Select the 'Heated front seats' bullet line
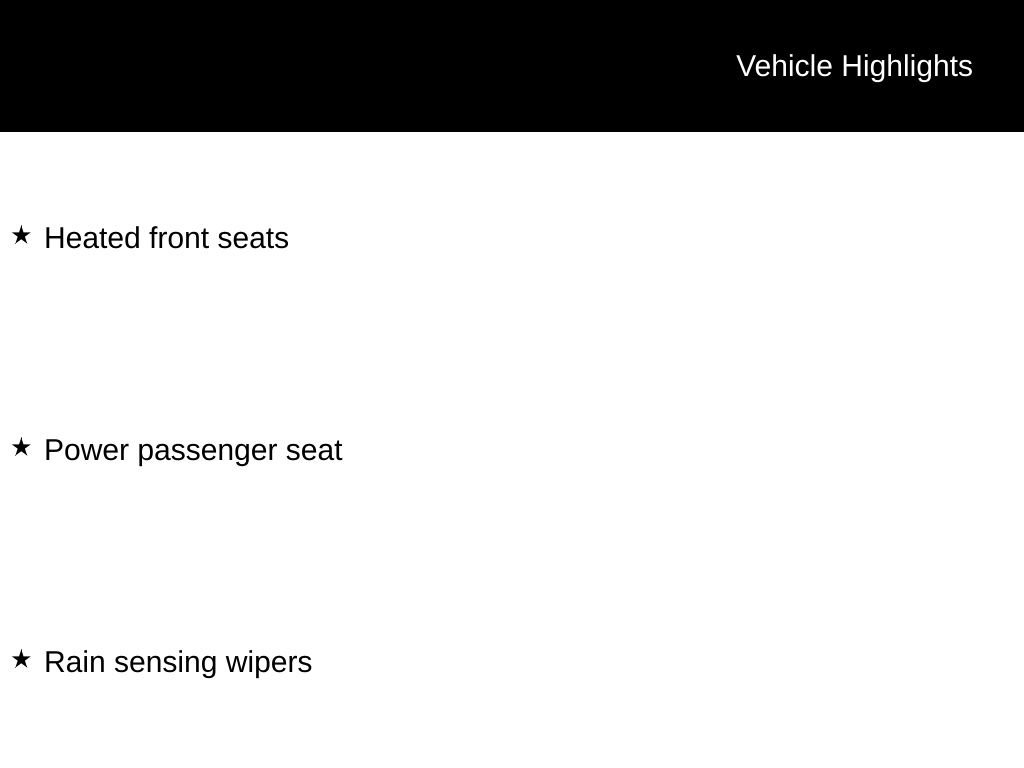Screen dimensions: 1024x768 tap(166, 238)
